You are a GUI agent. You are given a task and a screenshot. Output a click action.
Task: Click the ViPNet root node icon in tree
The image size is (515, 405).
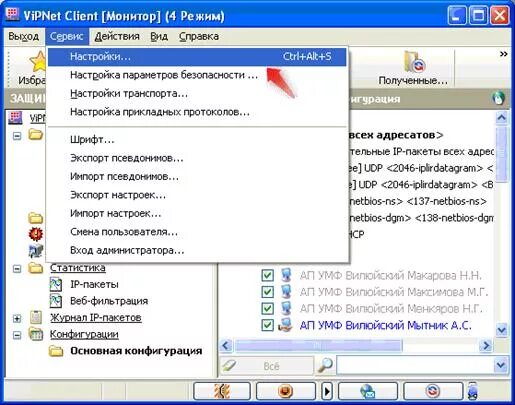click(x=15, y=118)
